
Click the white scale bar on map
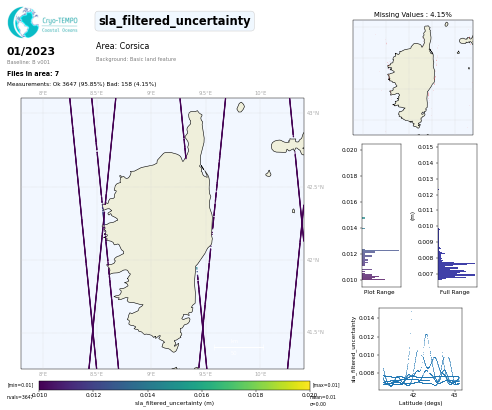pyautogui.click(x=239, y=347)
